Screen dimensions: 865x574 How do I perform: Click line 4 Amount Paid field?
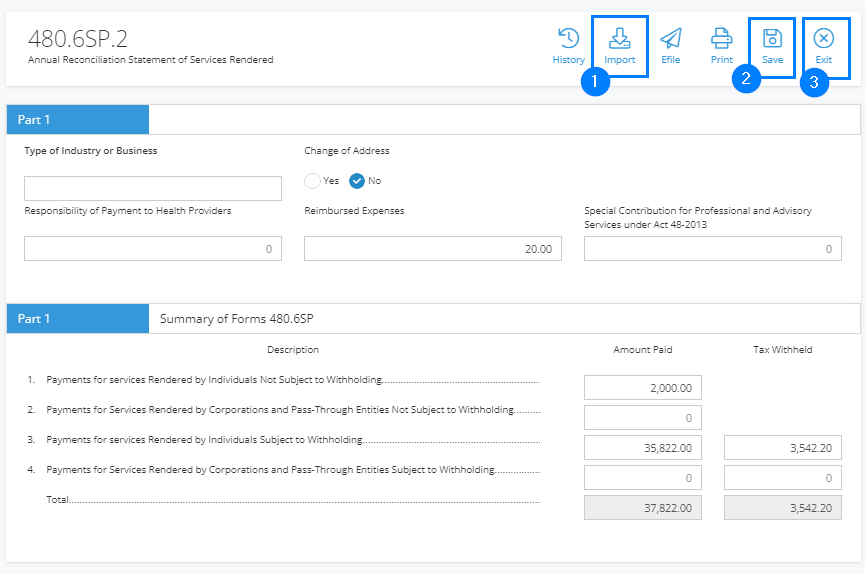coord(643,477)
